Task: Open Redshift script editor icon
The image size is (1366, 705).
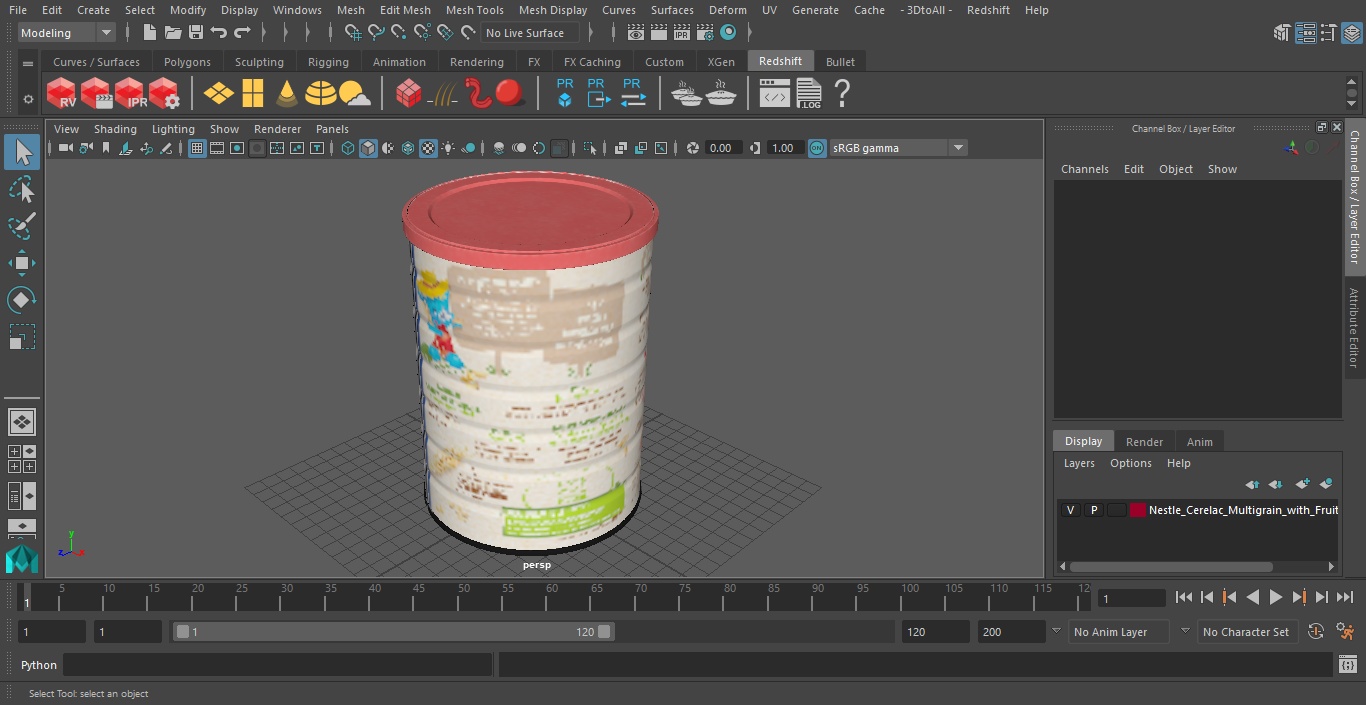Action: [775, 94]
